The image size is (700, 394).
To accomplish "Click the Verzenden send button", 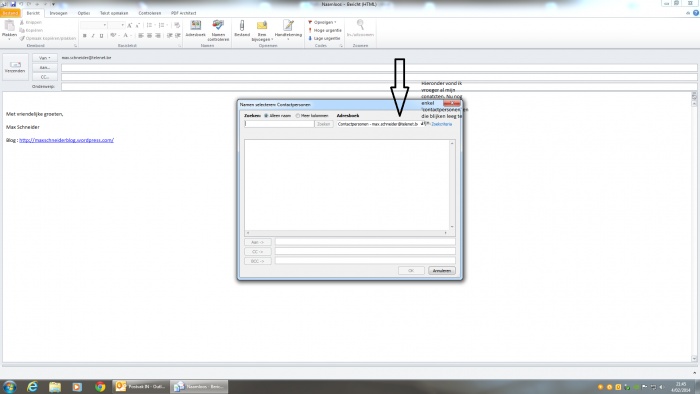I will click(x=15, y=67).
